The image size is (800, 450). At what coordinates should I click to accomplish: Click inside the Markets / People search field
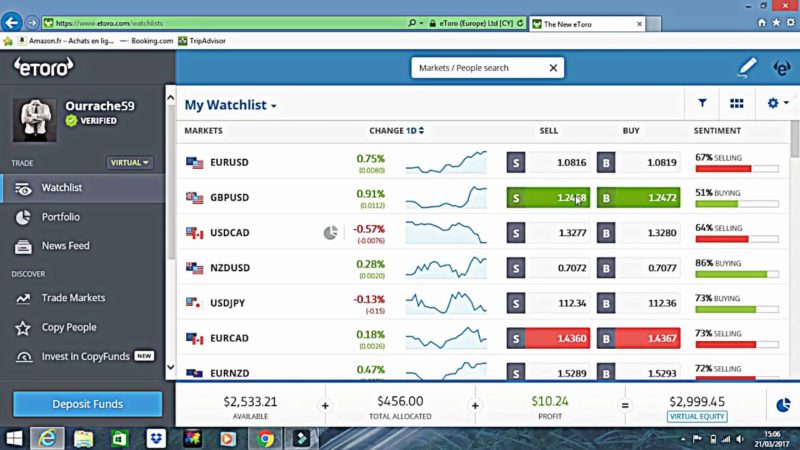coord(475,68)
